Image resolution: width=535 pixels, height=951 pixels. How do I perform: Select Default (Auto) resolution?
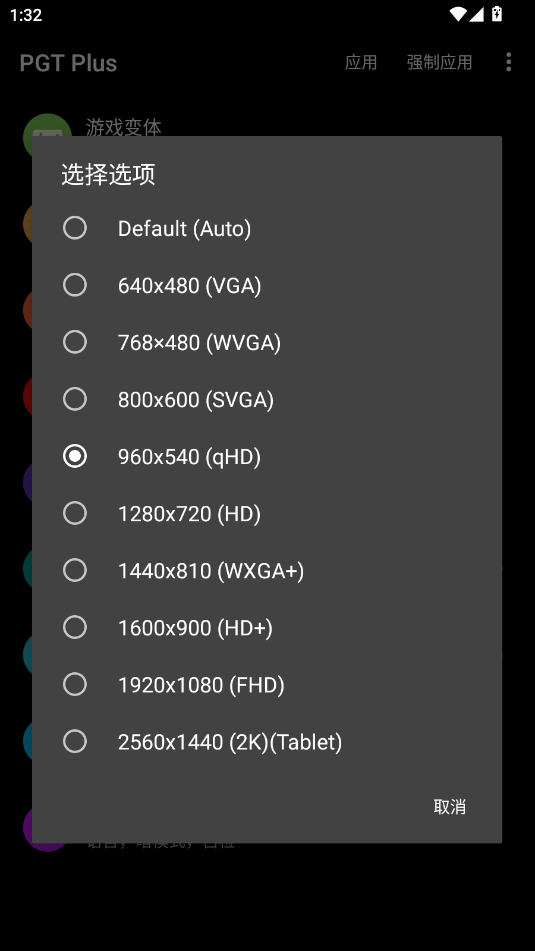(x=267, y=228)
